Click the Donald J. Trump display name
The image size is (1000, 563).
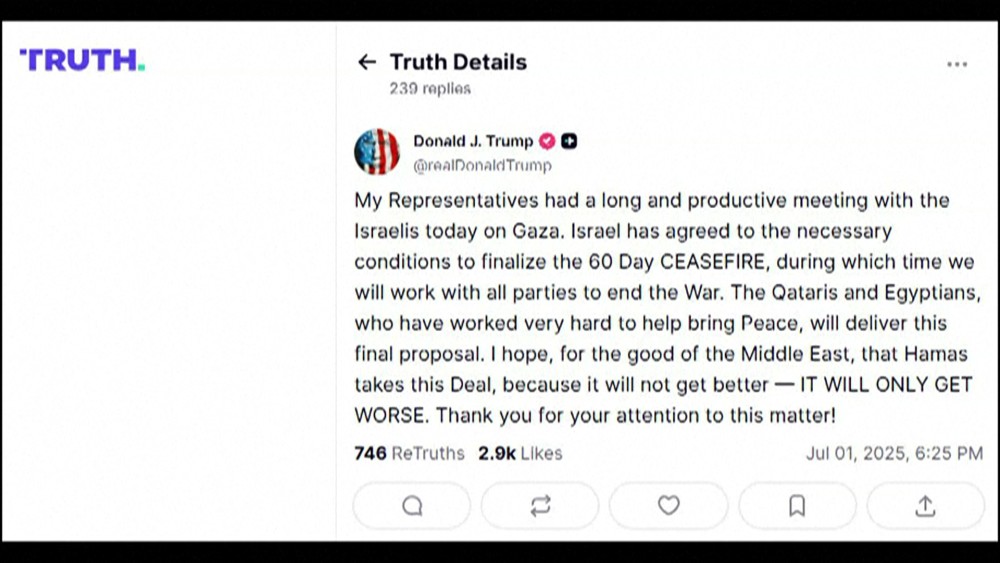tap(473, 141)
